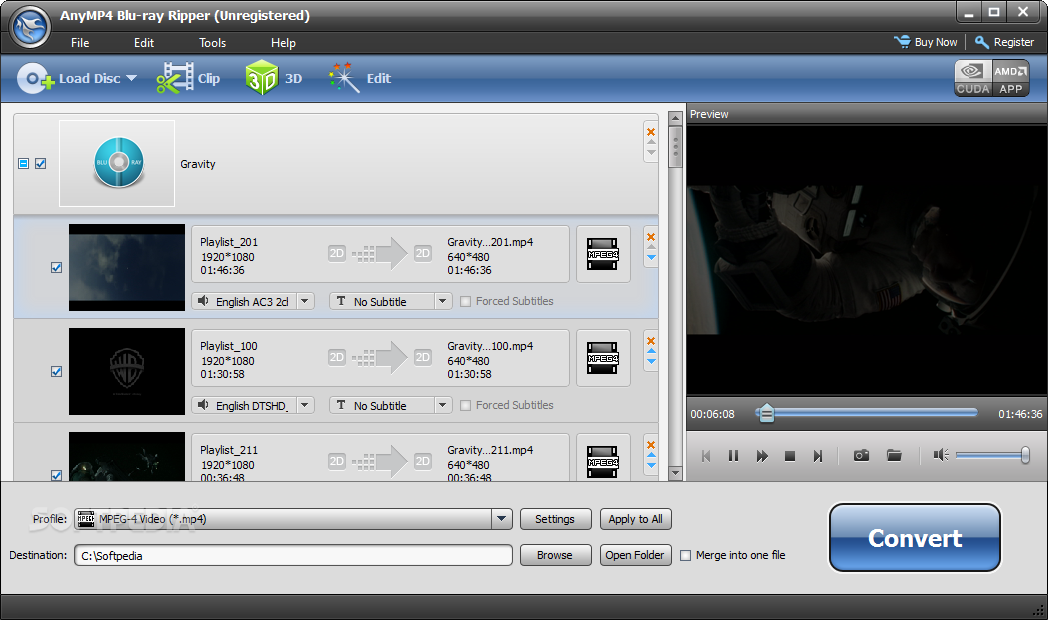Open the Load Disc dropdown arrow
The width and height of the screenshot is (1048, 620).
[x=132, y=79]
